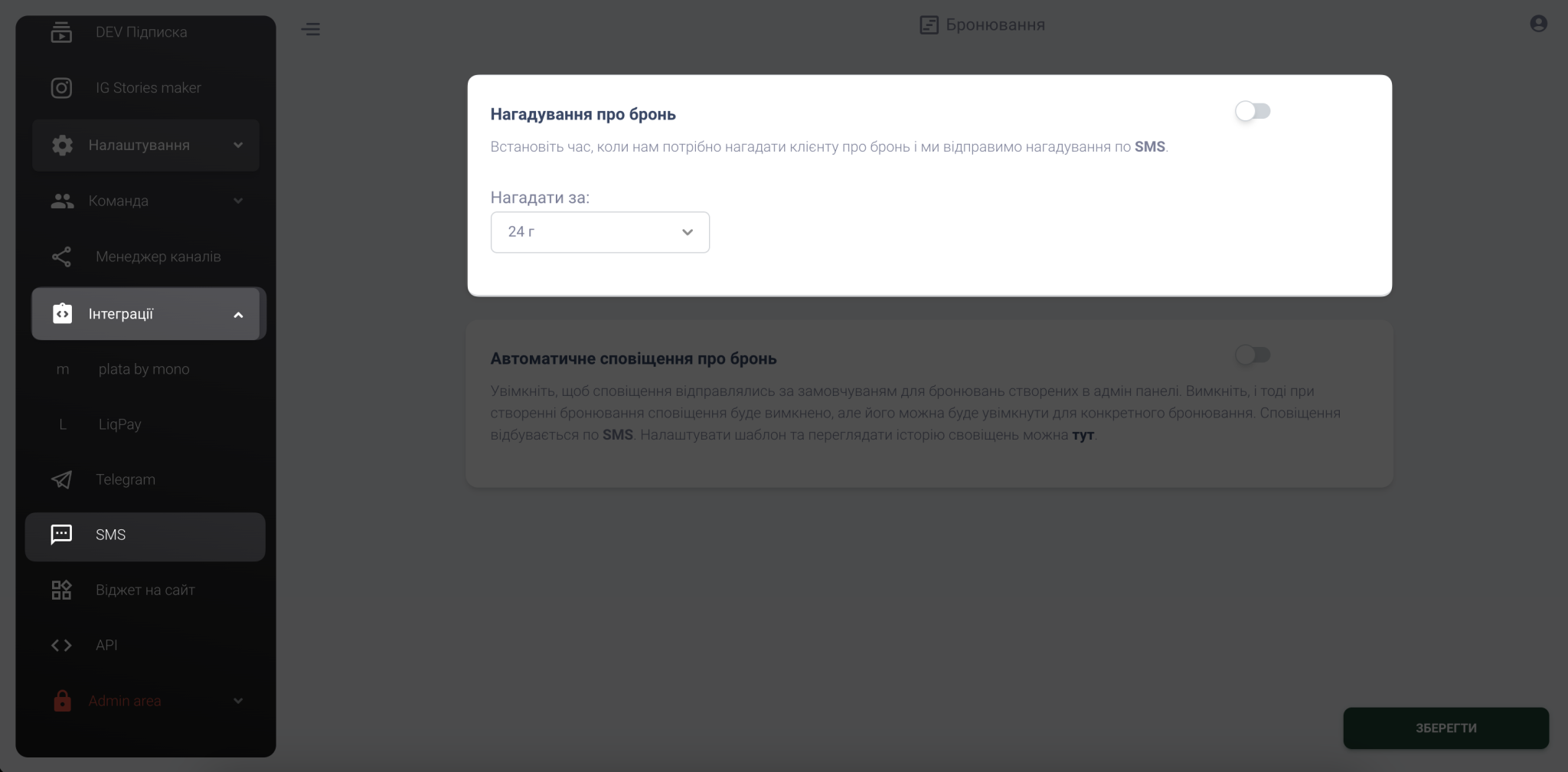
Task: Follow the тут link to templates
Action: pos(1083,435)
